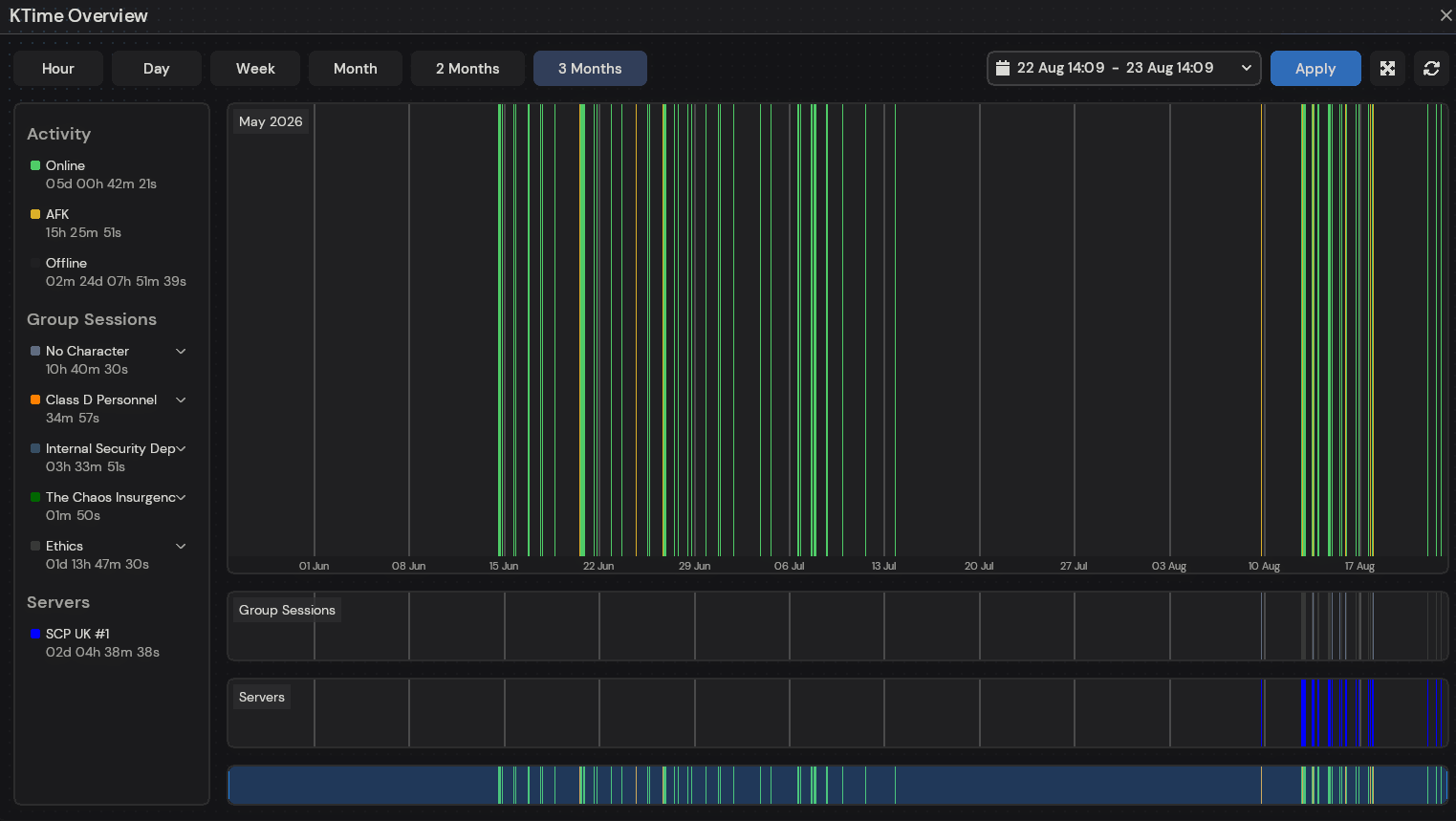Toggle the yellow AFK activity indicator

35,214
